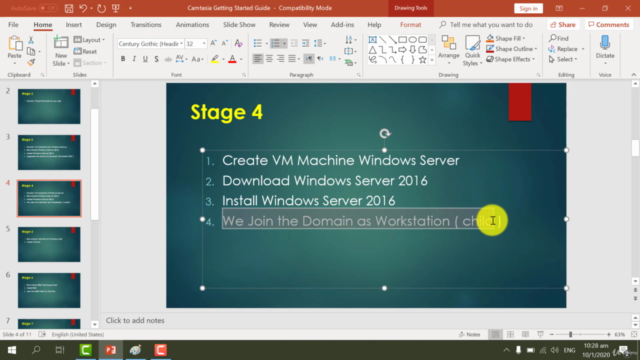
Task: Pick the star shape in shapes gallery
Action: tap(422, 60)
